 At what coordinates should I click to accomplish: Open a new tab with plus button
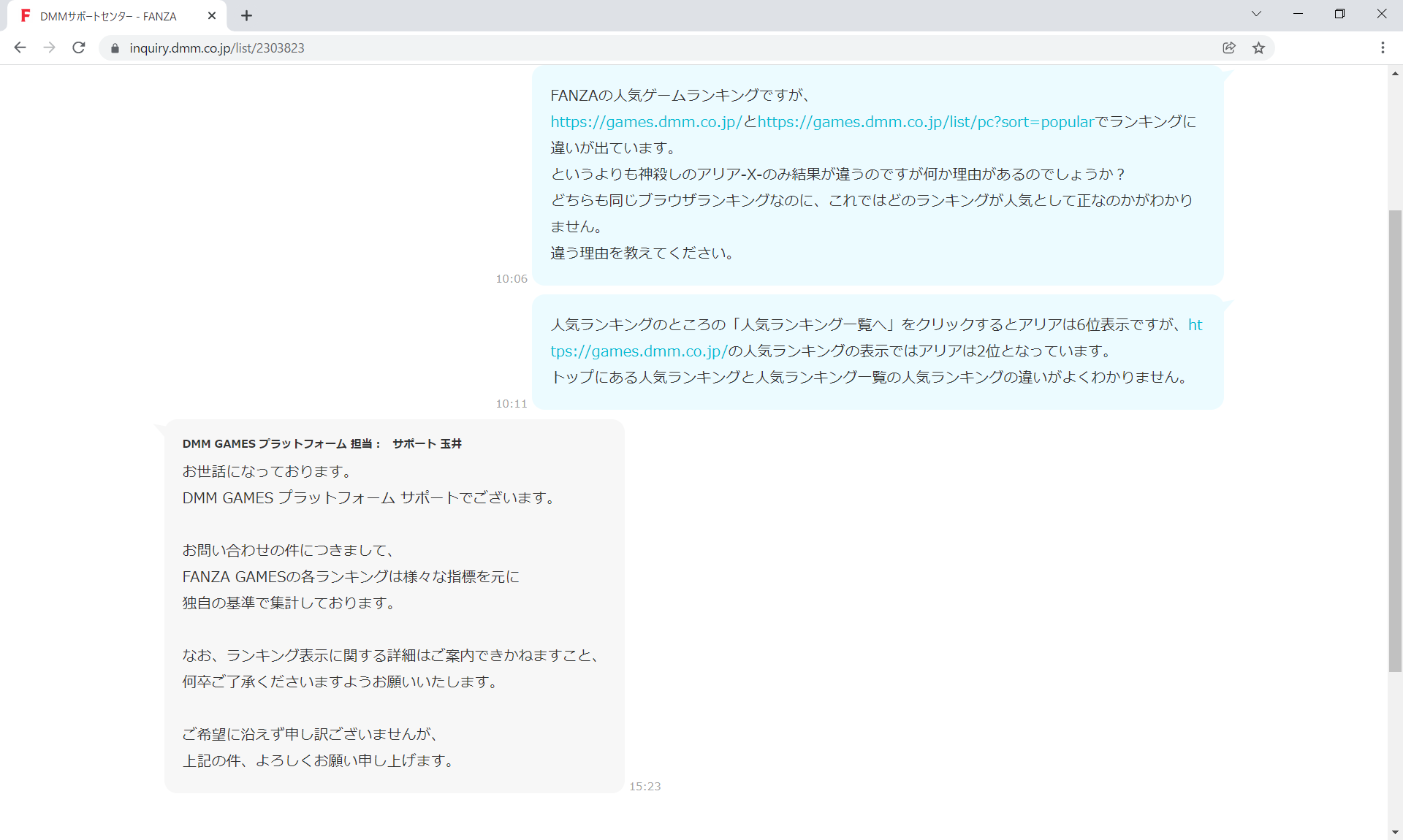click(246, 15)
